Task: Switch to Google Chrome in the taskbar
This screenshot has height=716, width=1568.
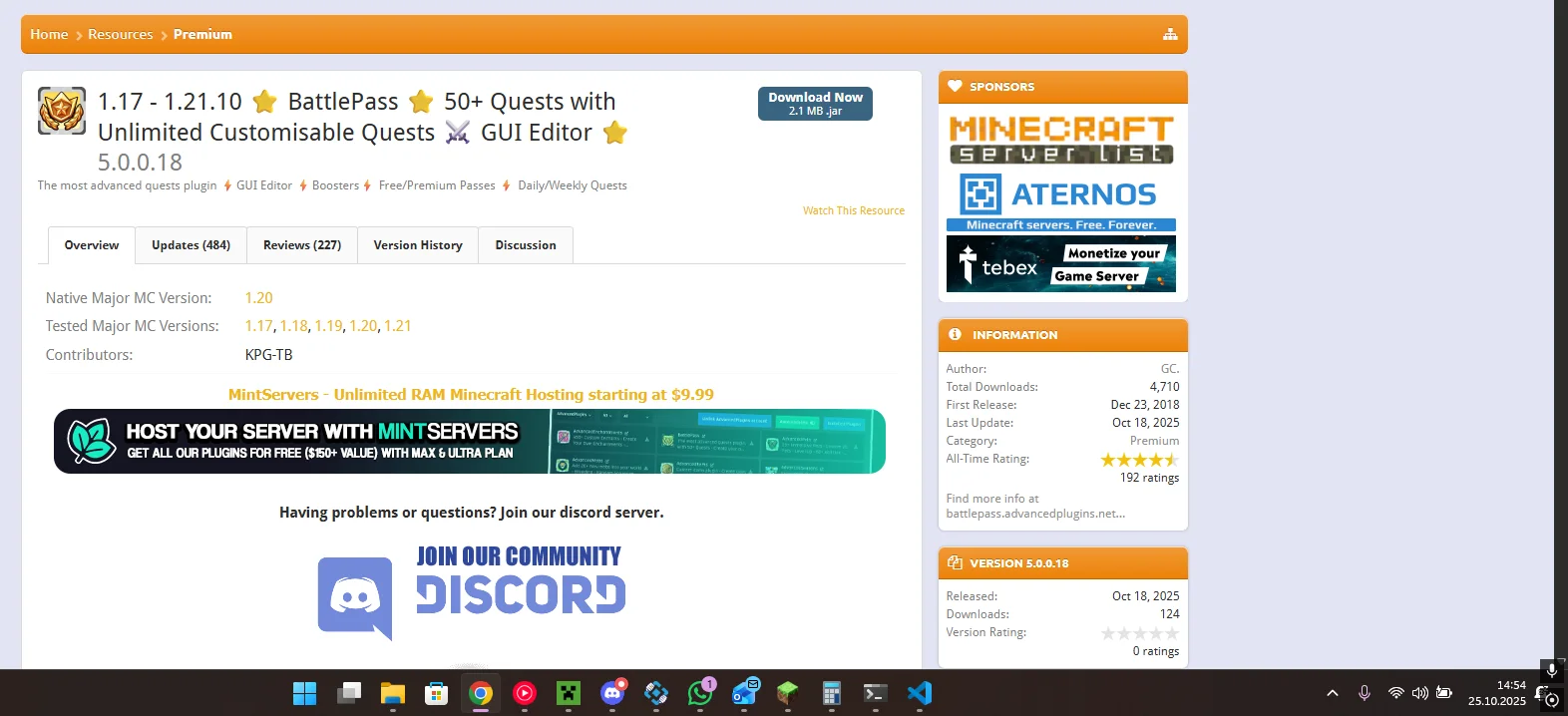Action: pyautogui.click(x=481, y=693)
